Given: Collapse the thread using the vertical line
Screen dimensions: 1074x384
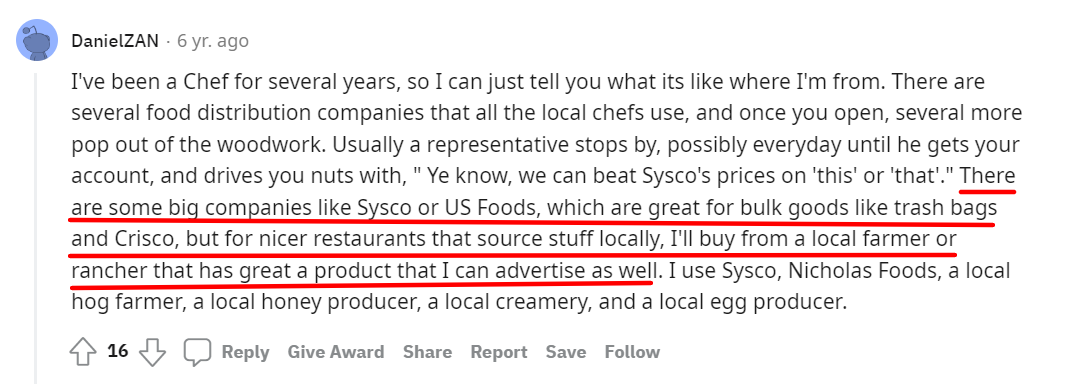Looking at the screenshot, I should 36,228.
